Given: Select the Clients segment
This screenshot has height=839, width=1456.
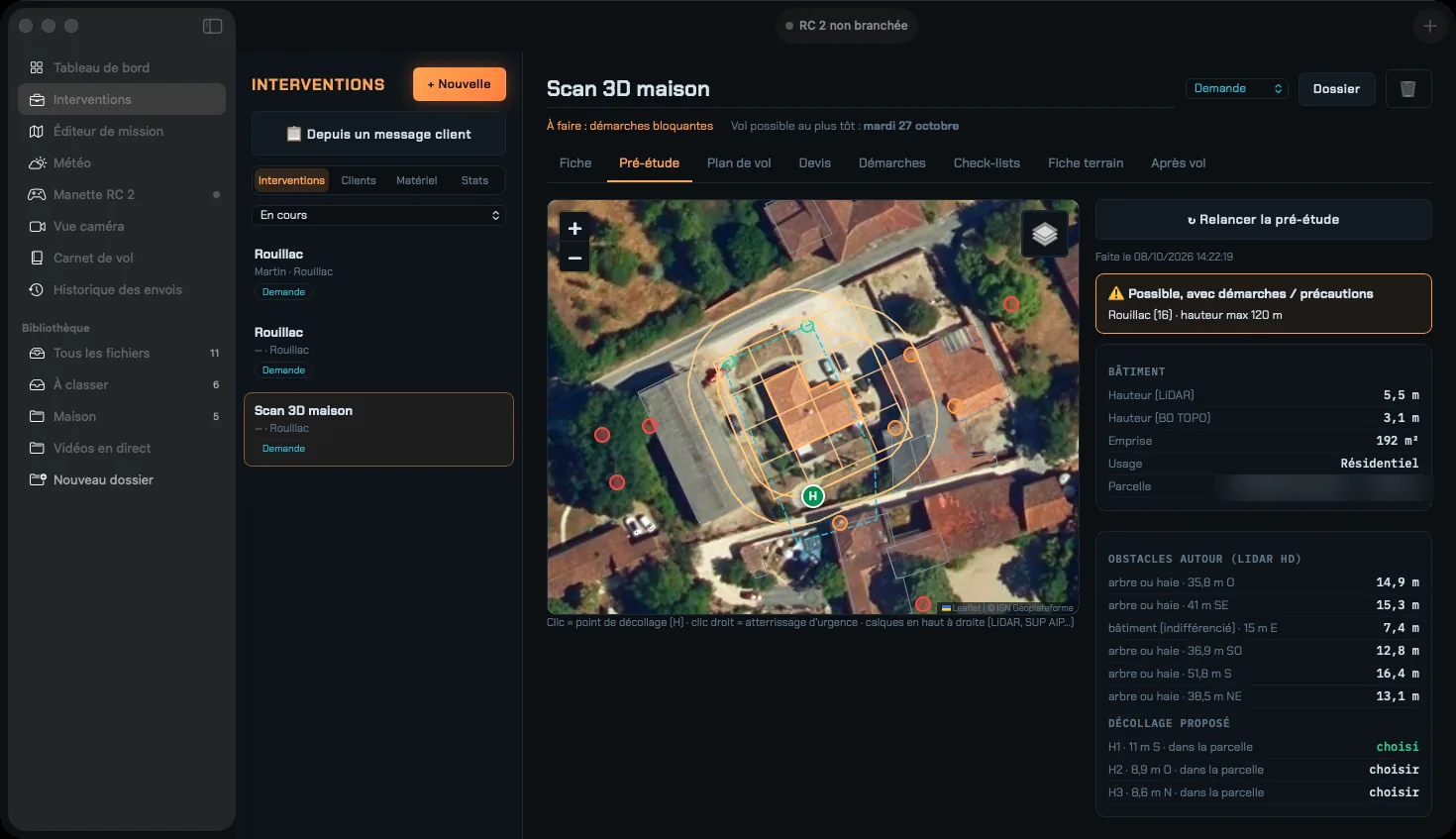Looking at the screenshot, I should (359, 180).
